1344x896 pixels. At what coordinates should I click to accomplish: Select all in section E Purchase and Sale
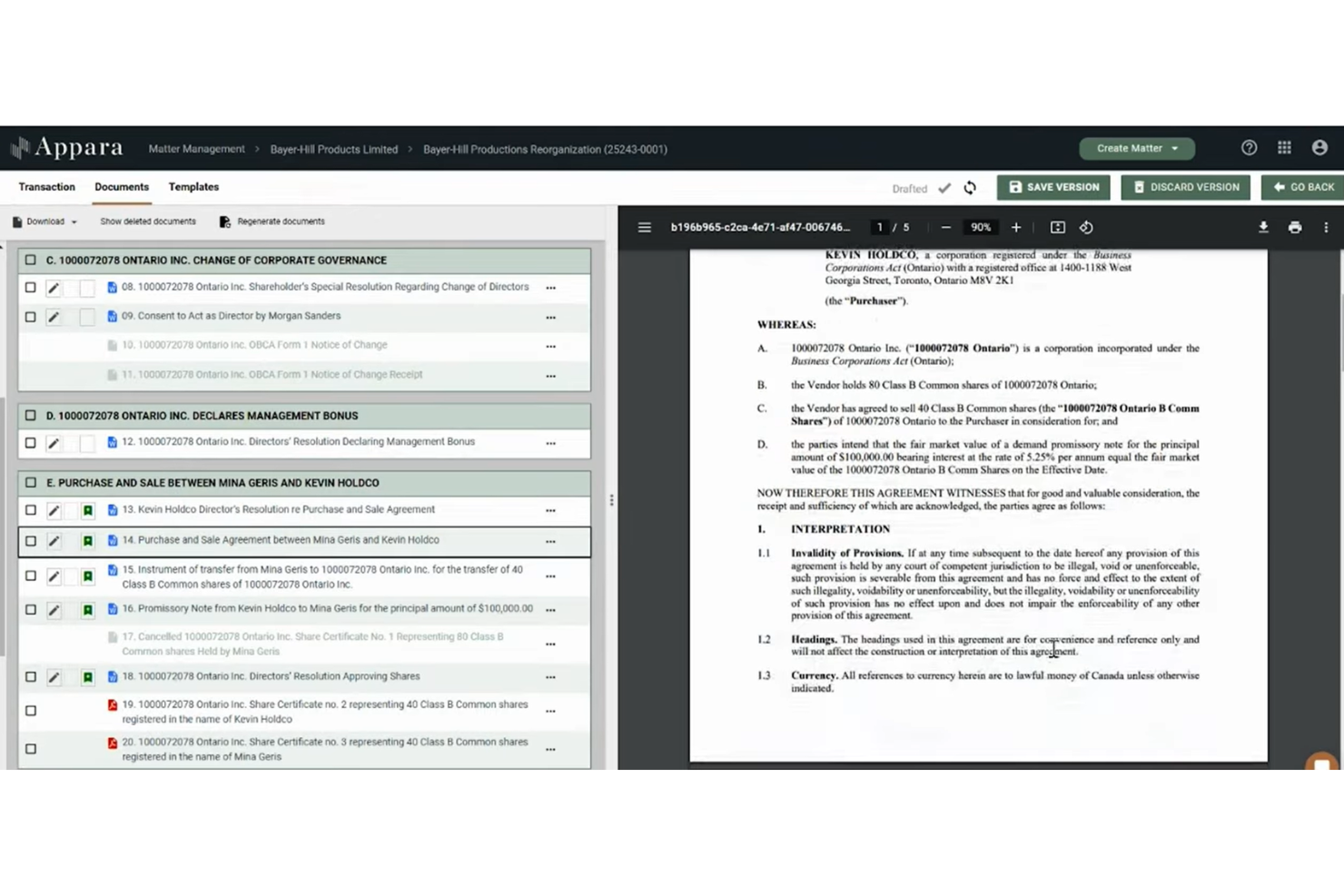[x=30, y=483]
